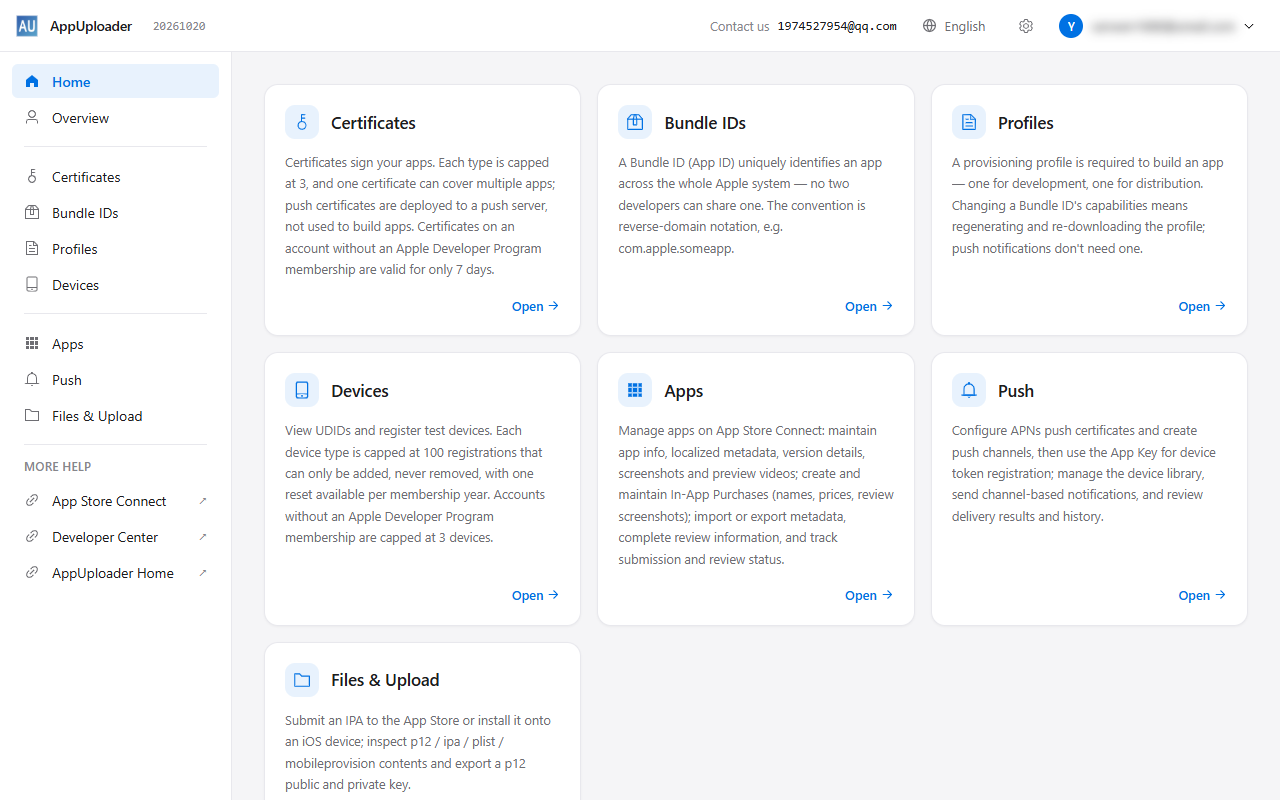Click contact email 1974527954@qq.com
This screenshot has height=800, width=1280.
[837, 27]
